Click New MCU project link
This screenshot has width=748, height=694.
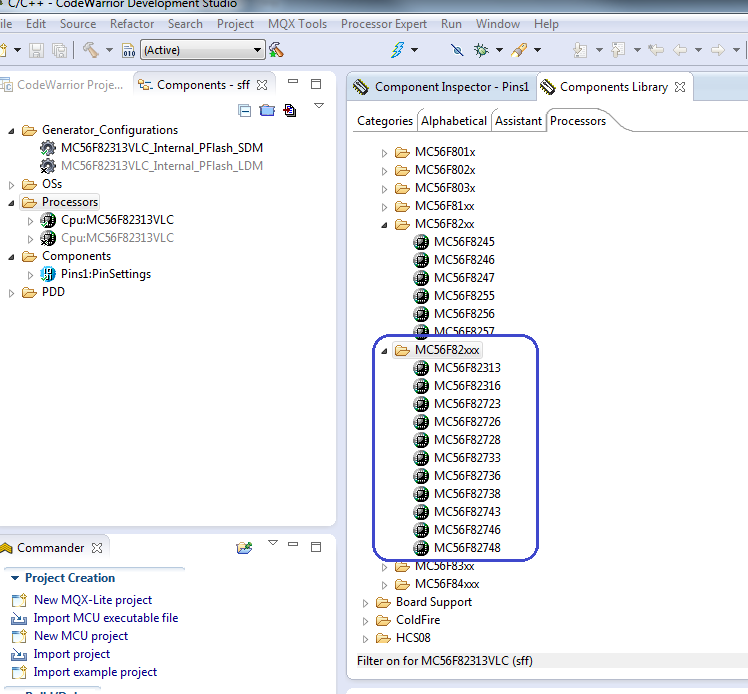(x=81, y=636)
